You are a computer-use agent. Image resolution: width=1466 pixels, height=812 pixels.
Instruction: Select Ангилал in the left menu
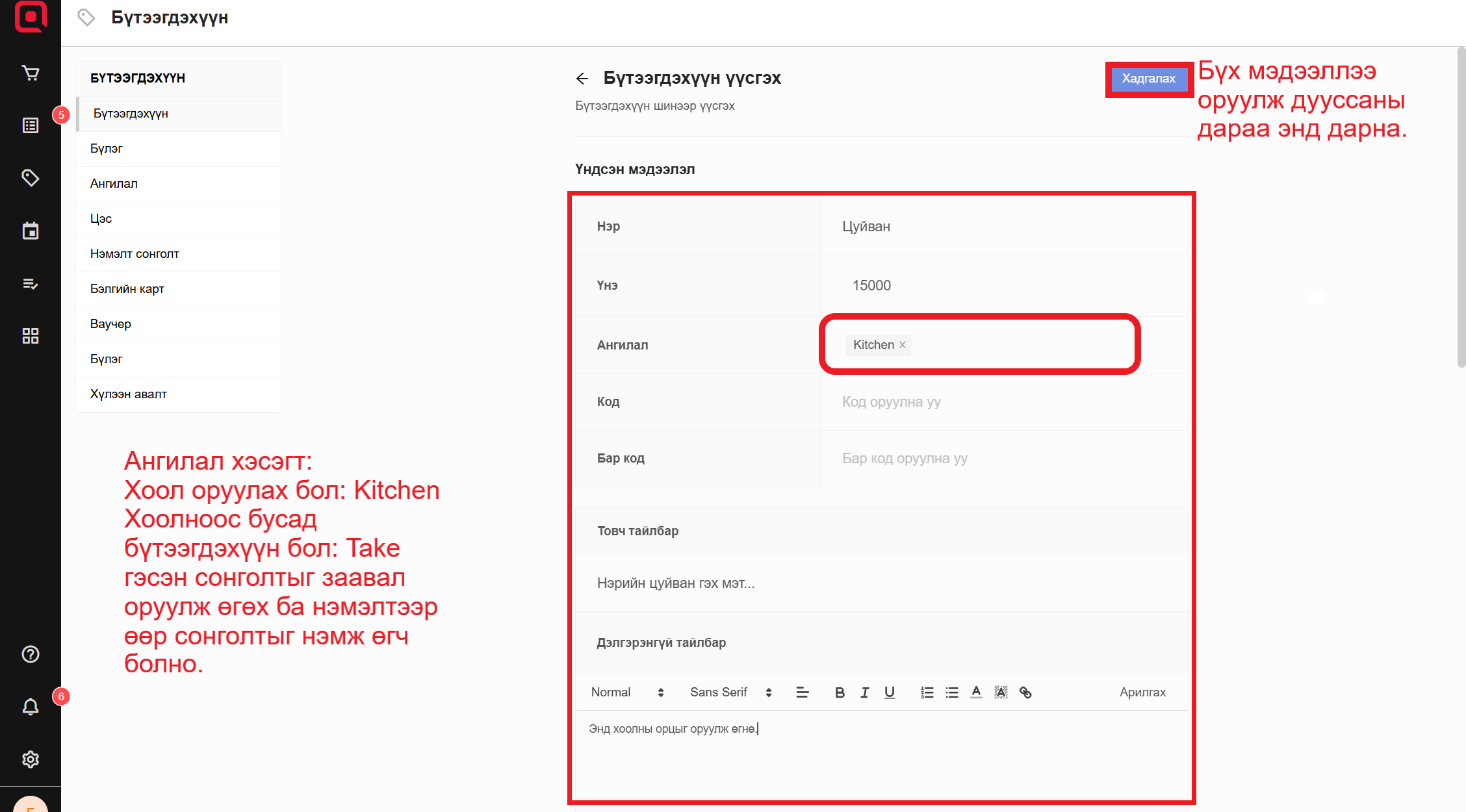[114, 184]
